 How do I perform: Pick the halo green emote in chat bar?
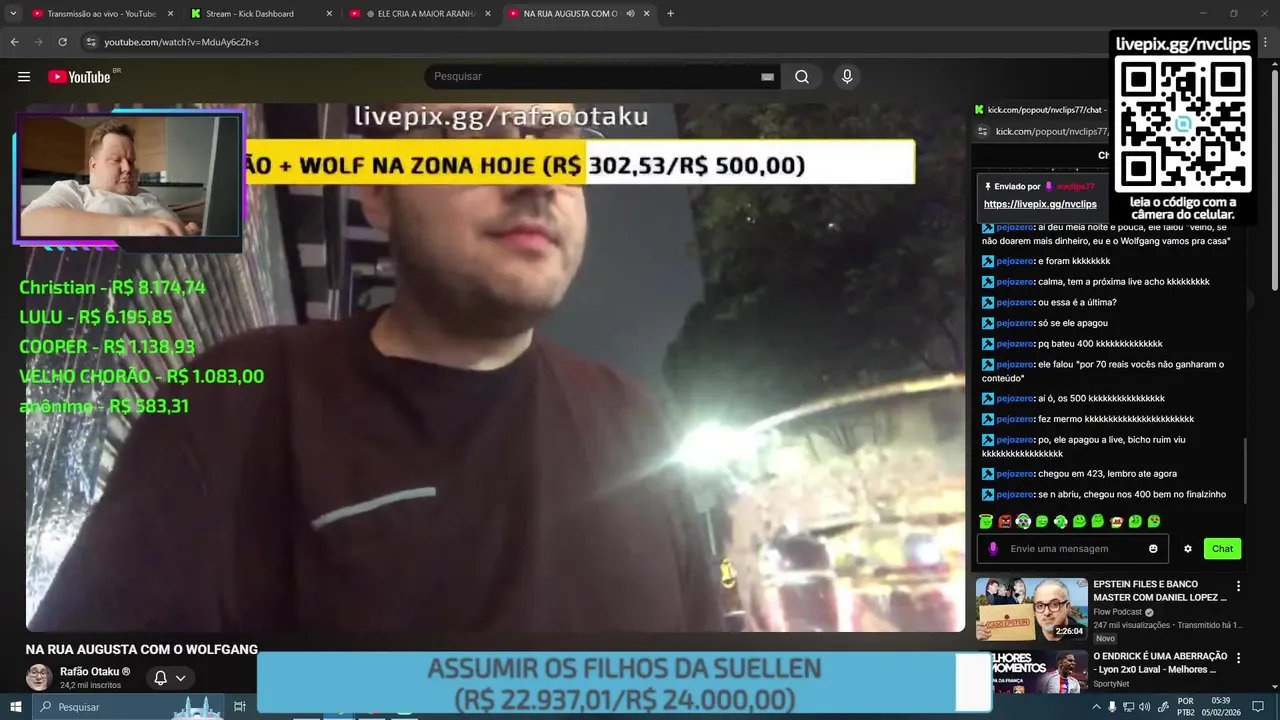[986, 521]
